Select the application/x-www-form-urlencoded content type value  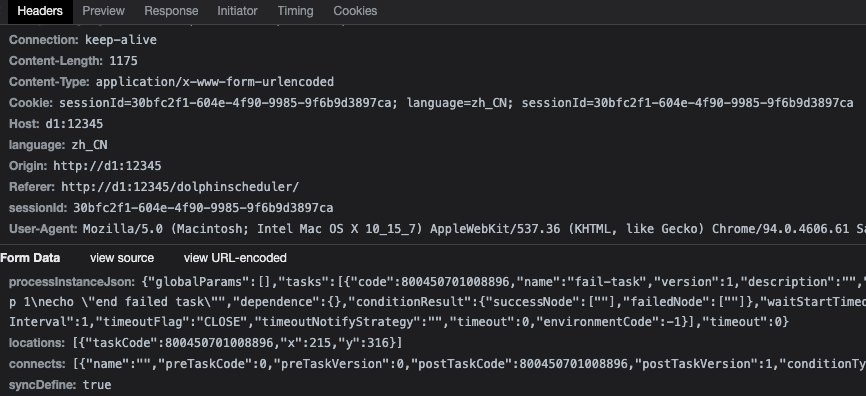[x=215, y=82]
